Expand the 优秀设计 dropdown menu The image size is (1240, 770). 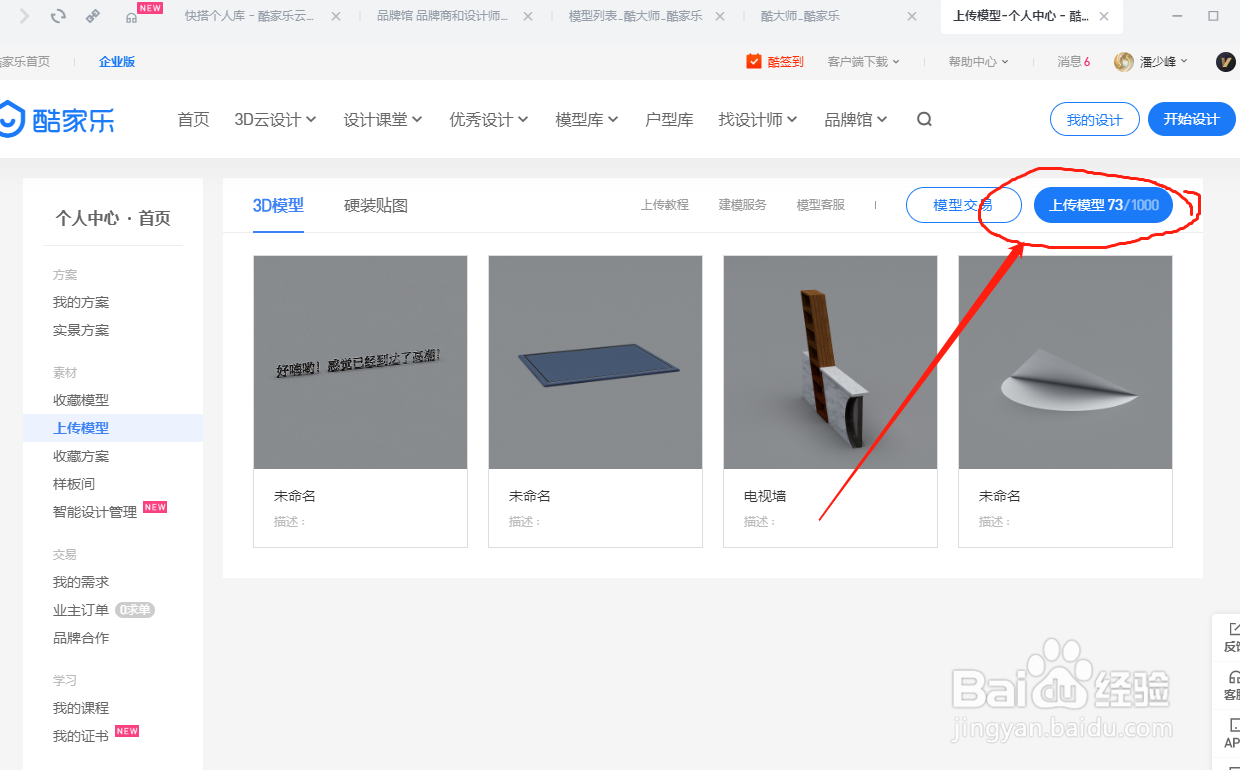tap(489, 119)
